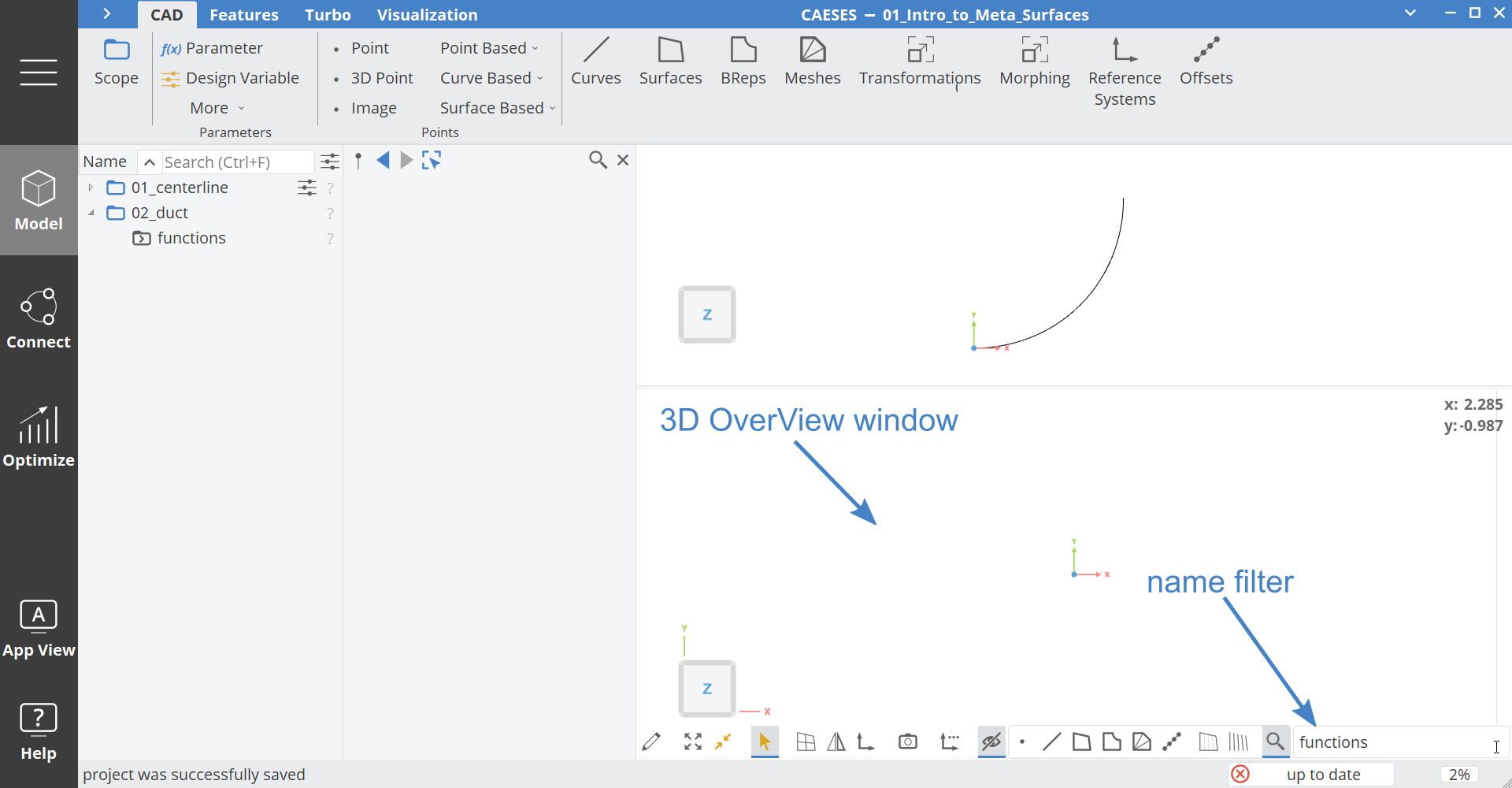Toggle the select arrow mode button
This screenshot has height=788, width=1512.
[764, 742]
